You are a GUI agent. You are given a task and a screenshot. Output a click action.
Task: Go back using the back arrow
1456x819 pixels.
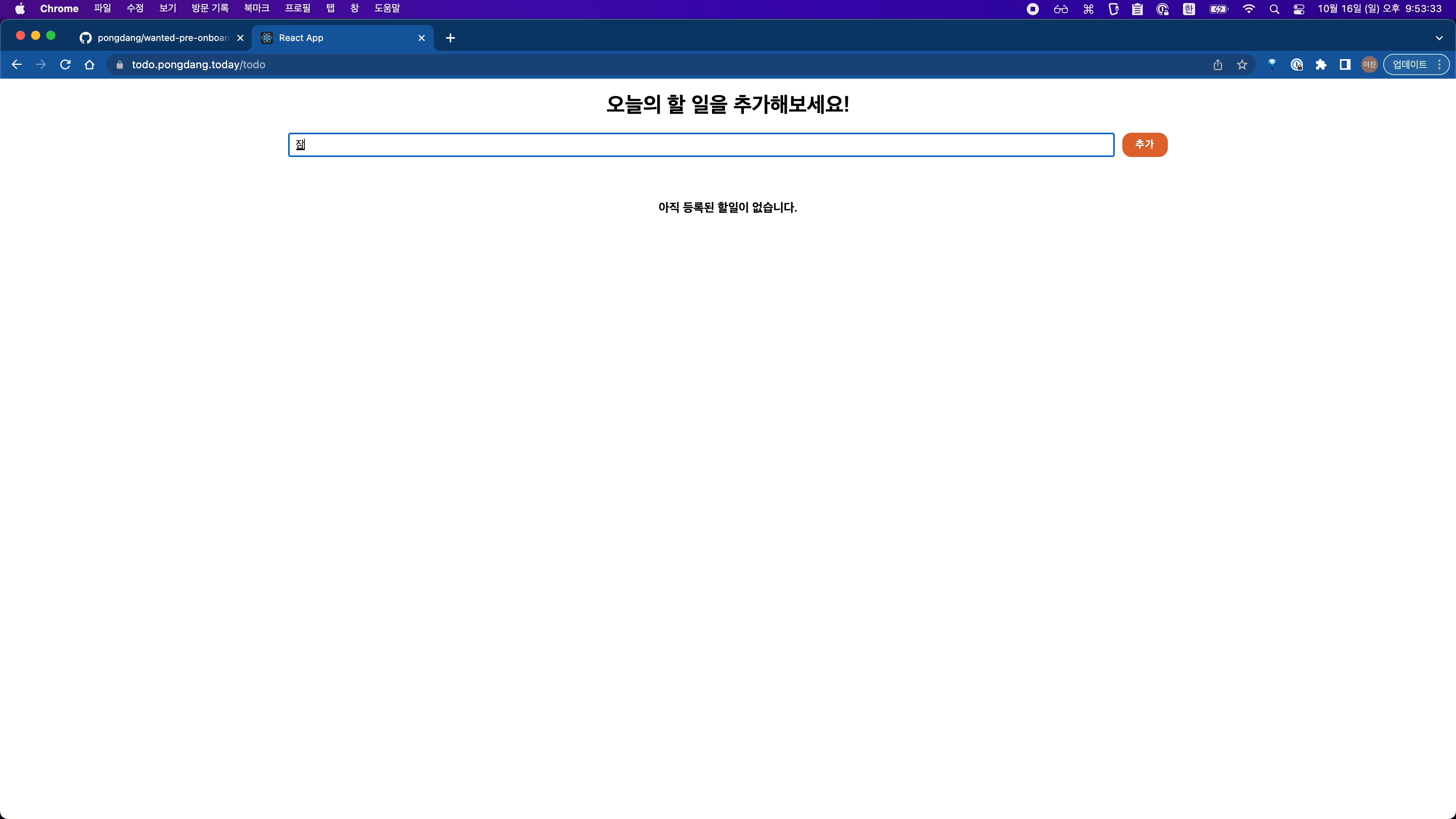[16, 64]
